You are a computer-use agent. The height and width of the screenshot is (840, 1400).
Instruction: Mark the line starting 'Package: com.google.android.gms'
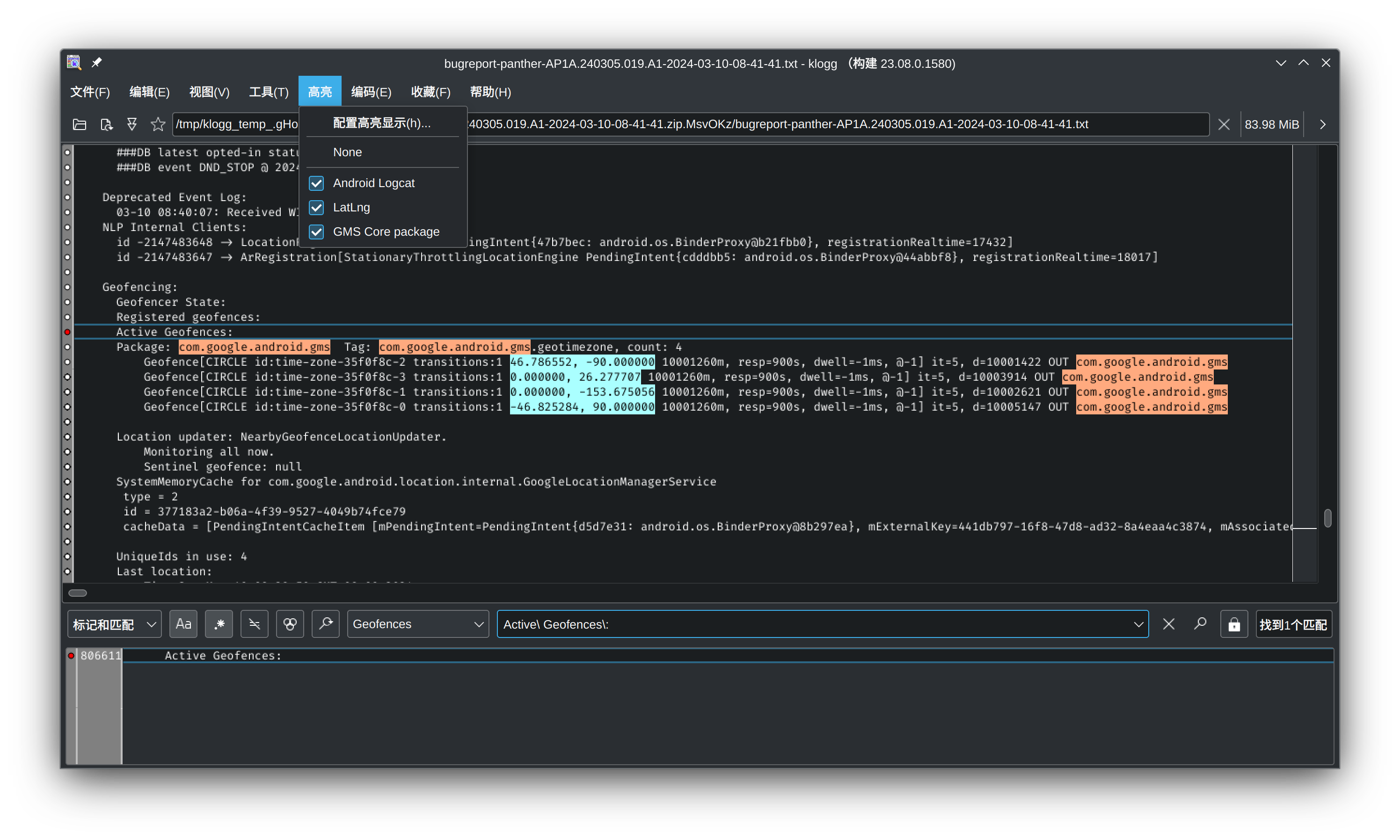(x=67, y=347)
